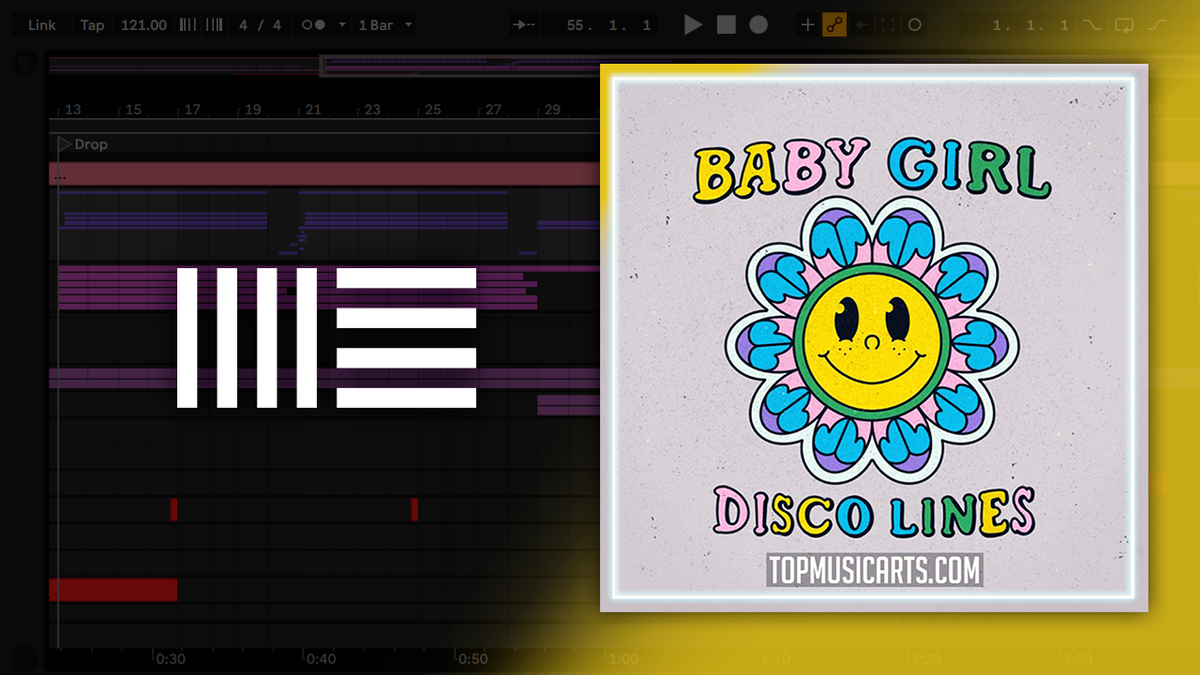Screen dimensions: 1200x675
Task: Click the 121.00 tempo value
Action: point(143,24)
